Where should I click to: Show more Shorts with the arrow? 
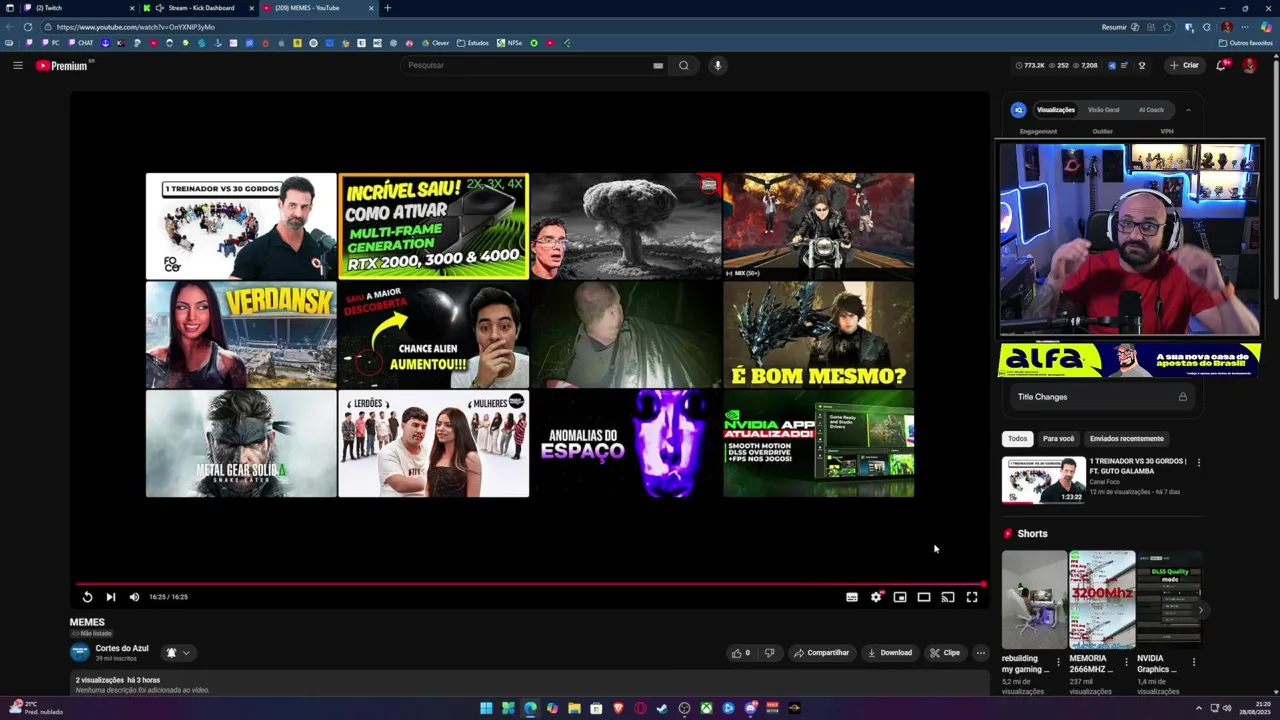click(x=1201, y=609)
